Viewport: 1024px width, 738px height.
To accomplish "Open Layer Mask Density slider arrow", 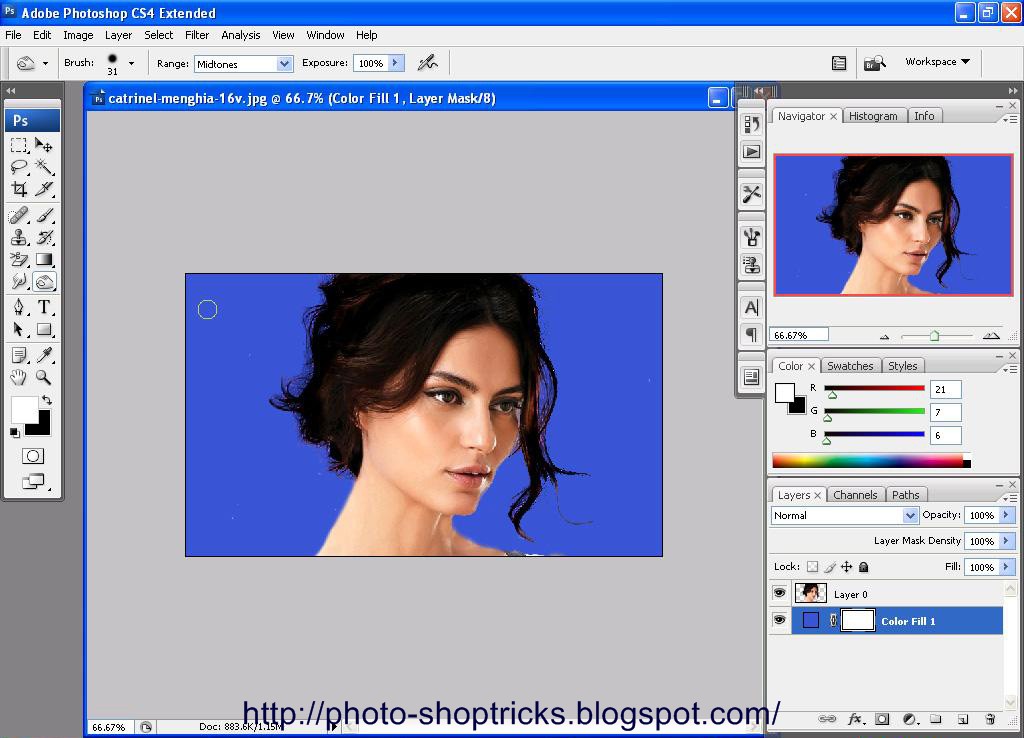I will (x=1006, y=541).
